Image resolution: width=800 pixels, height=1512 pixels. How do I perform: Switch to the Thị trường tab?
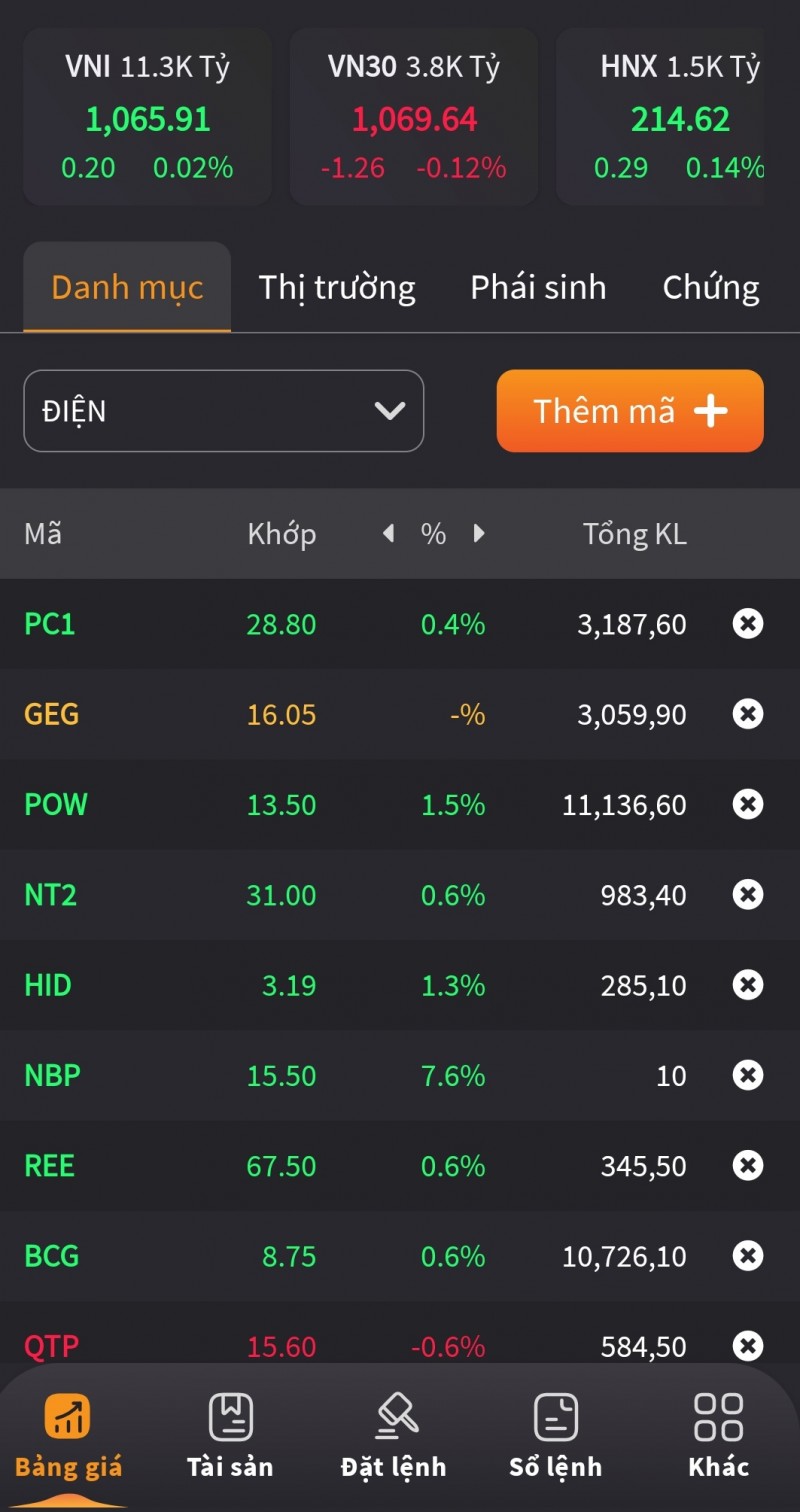(337, 288)
